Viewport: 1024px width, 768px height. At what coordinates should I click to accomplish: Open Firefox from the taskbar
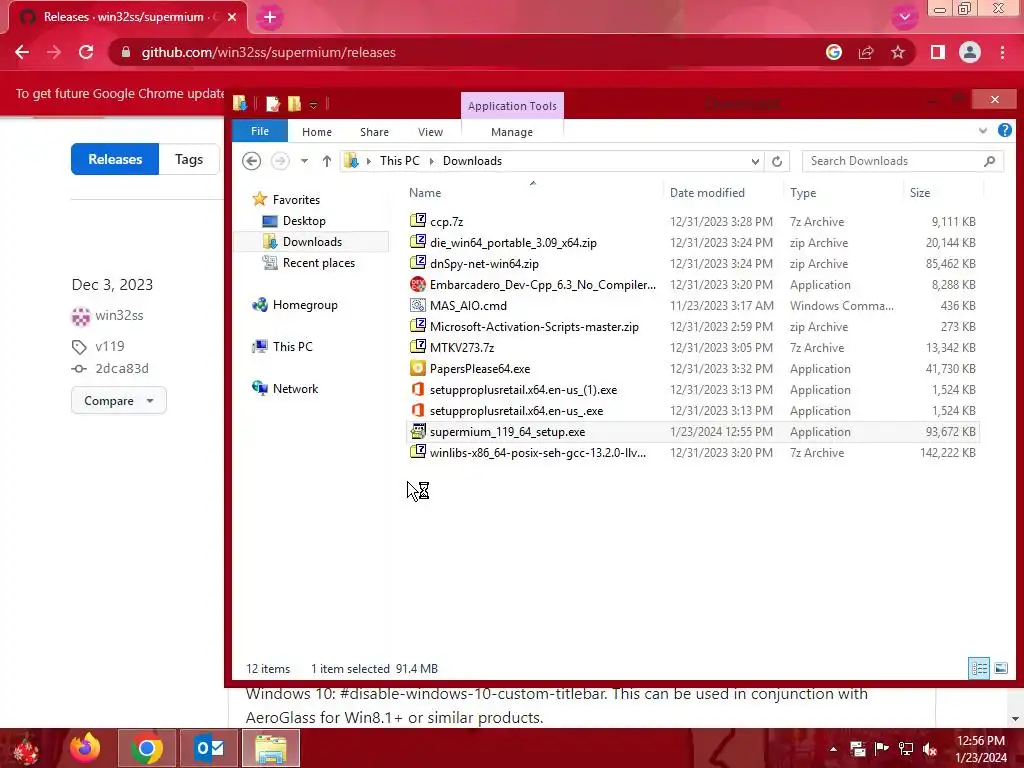tap(86, 748)
